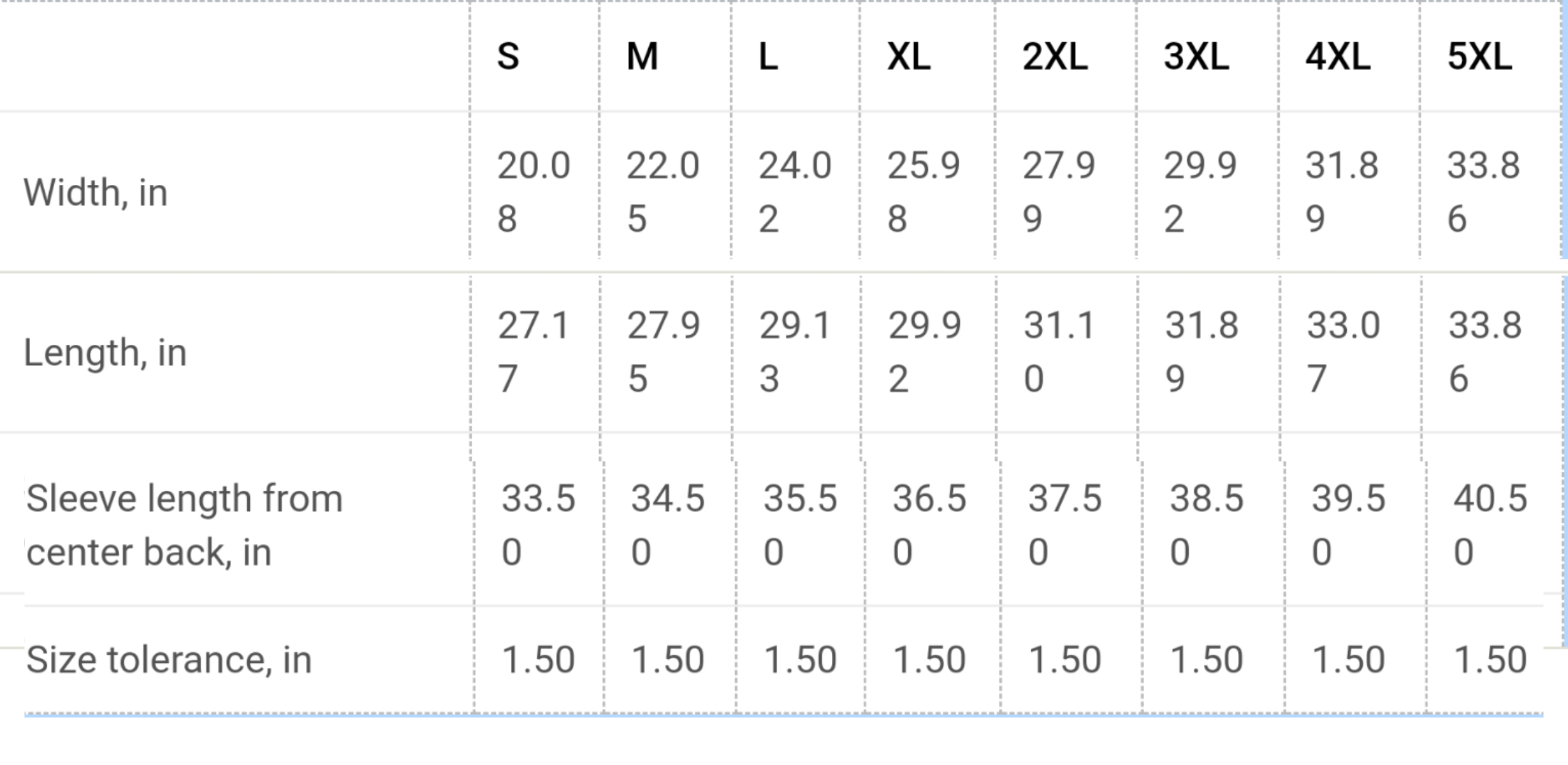Select sleeve length value 34.50 for M
Image resolution: width=1568 pixels, height=765 pixels.
[667, 525]
